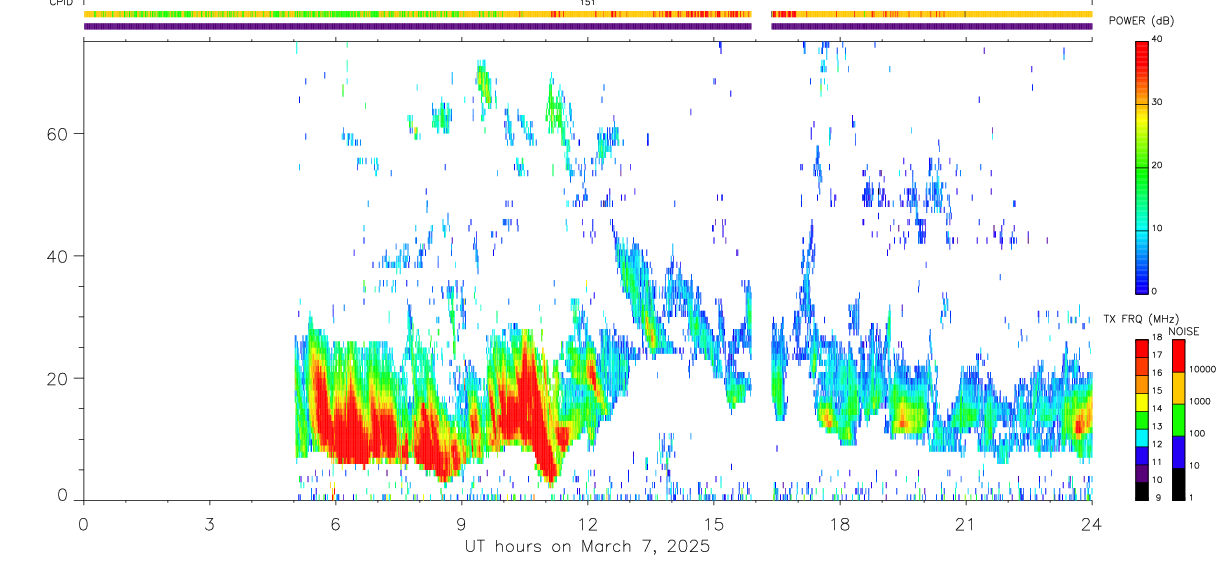The image size is (1228, 567).
Task: Click the purple noise strip left of the gap
Action: pyautogui.click(x=418, y=26)
